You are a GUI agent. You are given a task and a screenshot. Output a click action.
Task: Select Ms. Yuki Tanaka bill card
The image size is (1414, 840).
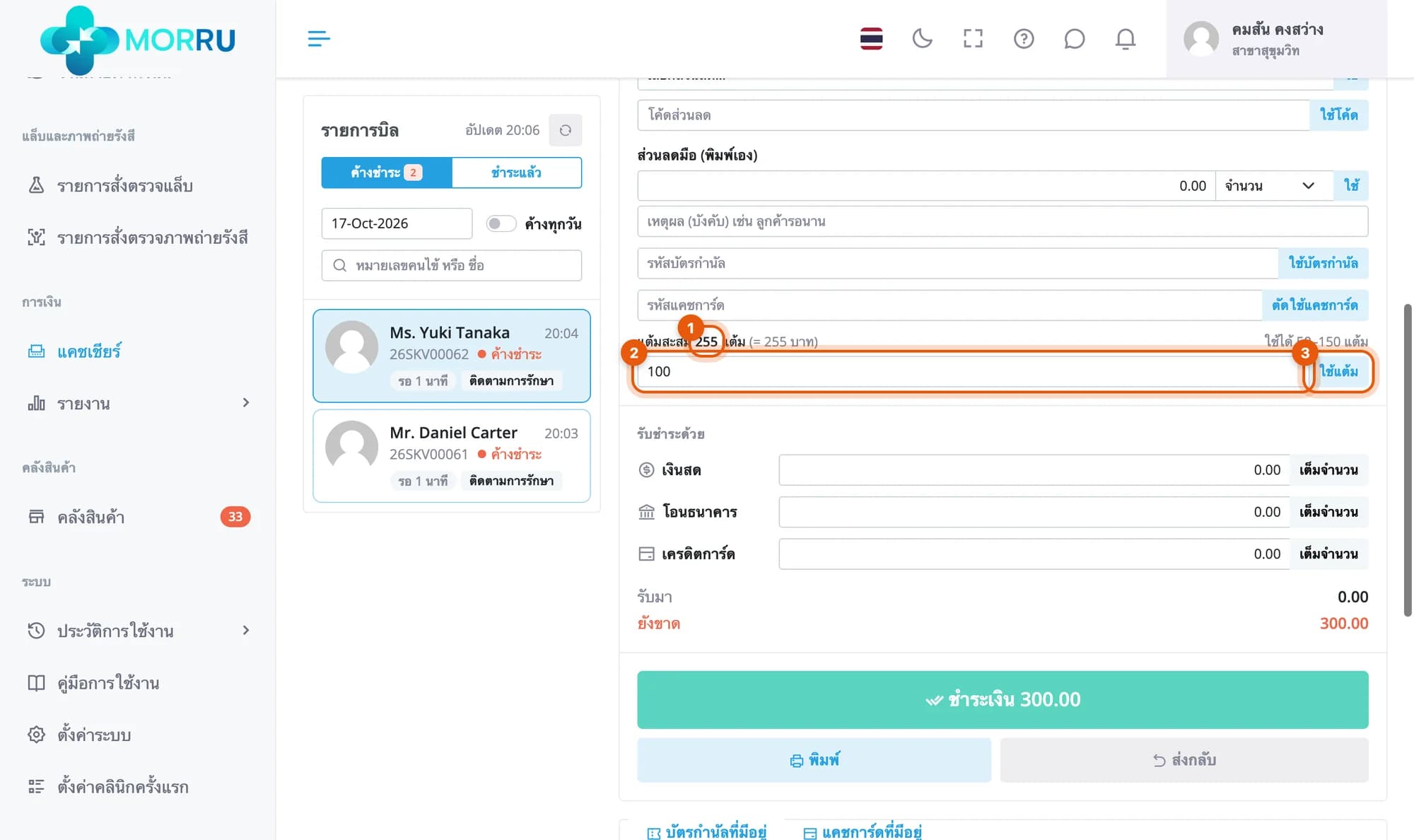451,356
